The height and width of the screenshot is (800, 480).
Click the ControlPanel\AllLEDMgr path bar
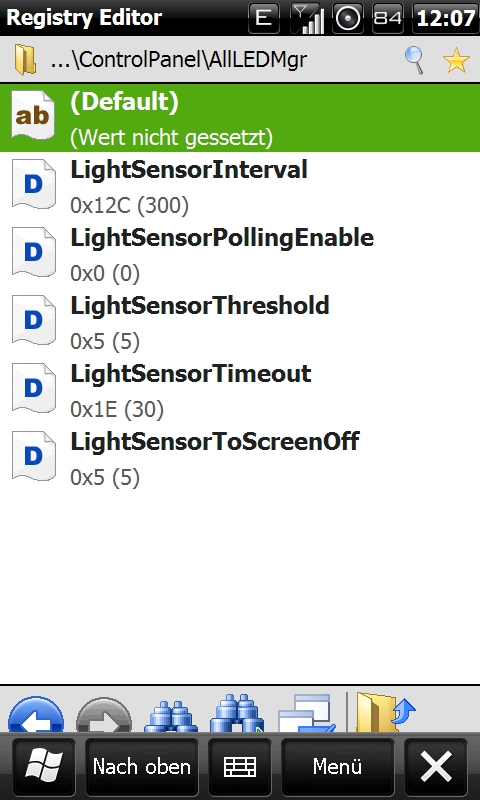pos(179,60)
